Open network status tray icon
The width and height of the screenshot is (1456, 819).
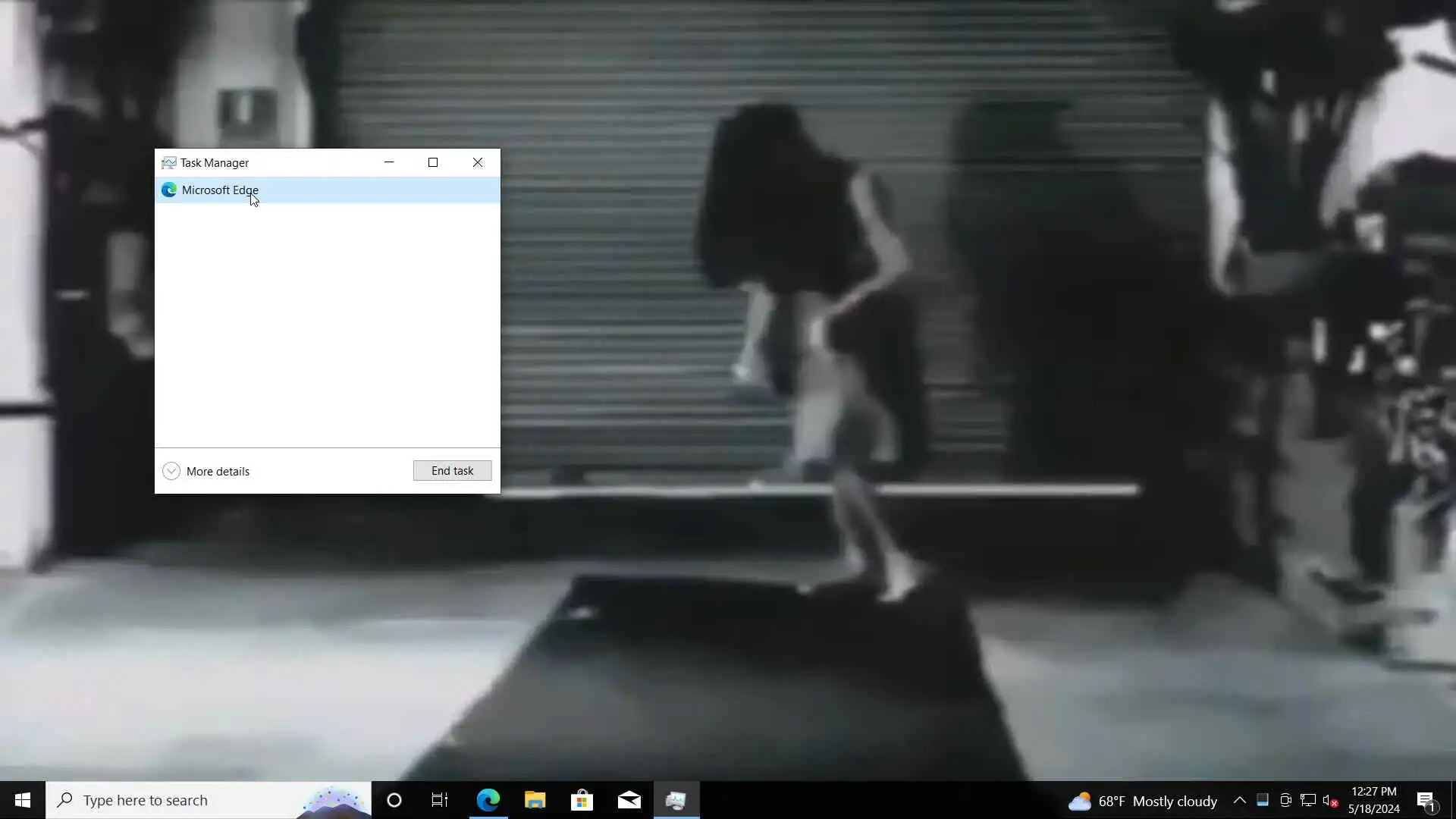click(x=1308, y=800)
